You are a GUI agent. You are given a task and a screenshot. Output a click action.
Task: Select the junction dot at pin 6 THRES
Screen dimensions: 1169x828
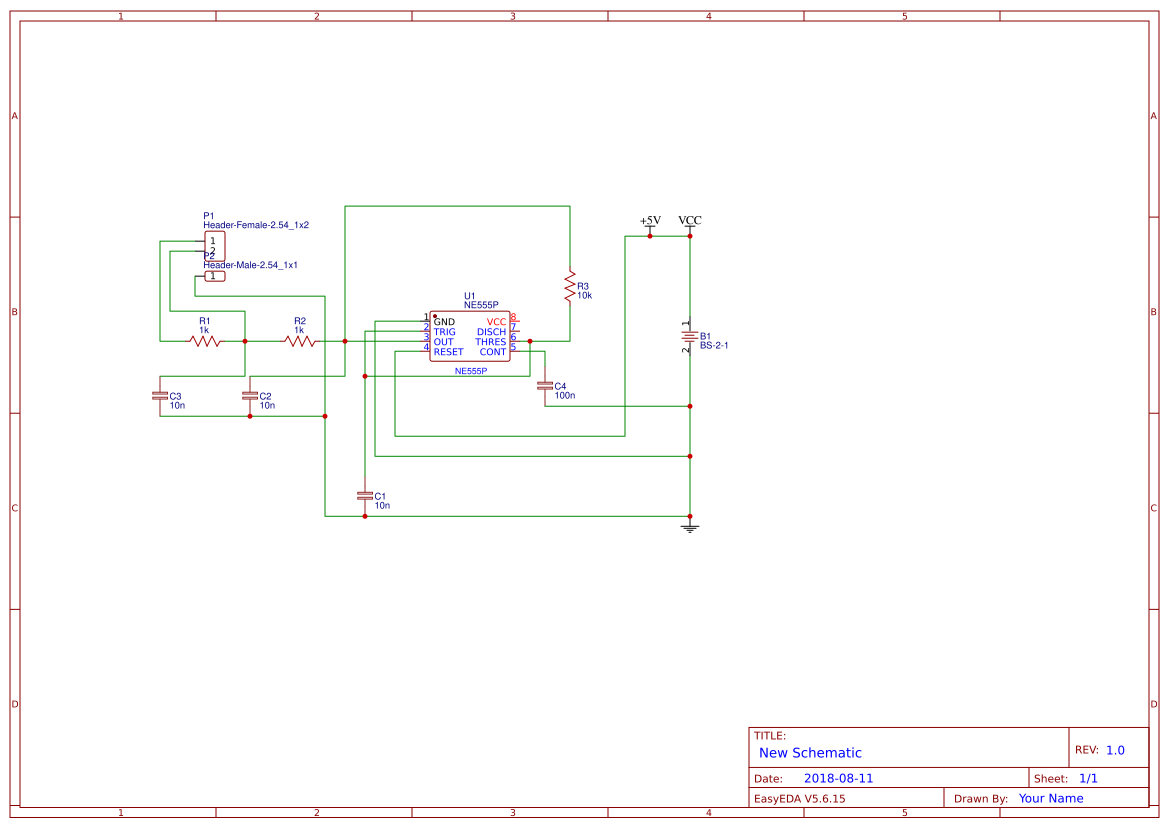[530, 341]
